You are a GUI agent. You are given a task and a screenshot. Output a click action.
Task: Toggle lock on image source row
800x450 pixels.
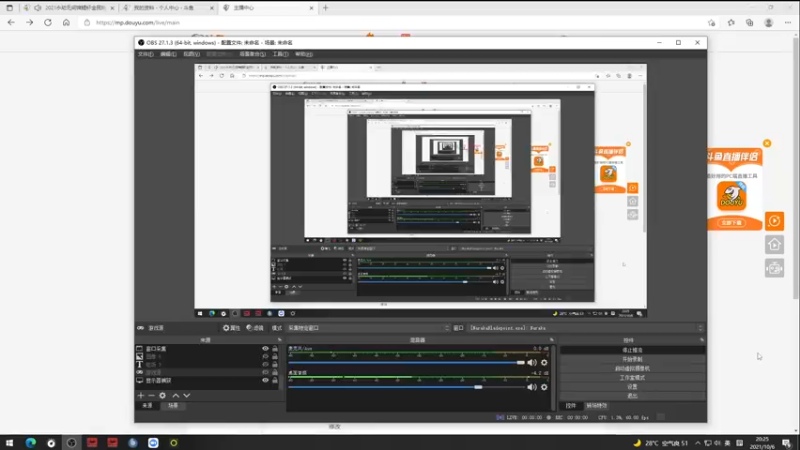click(275, 357)
